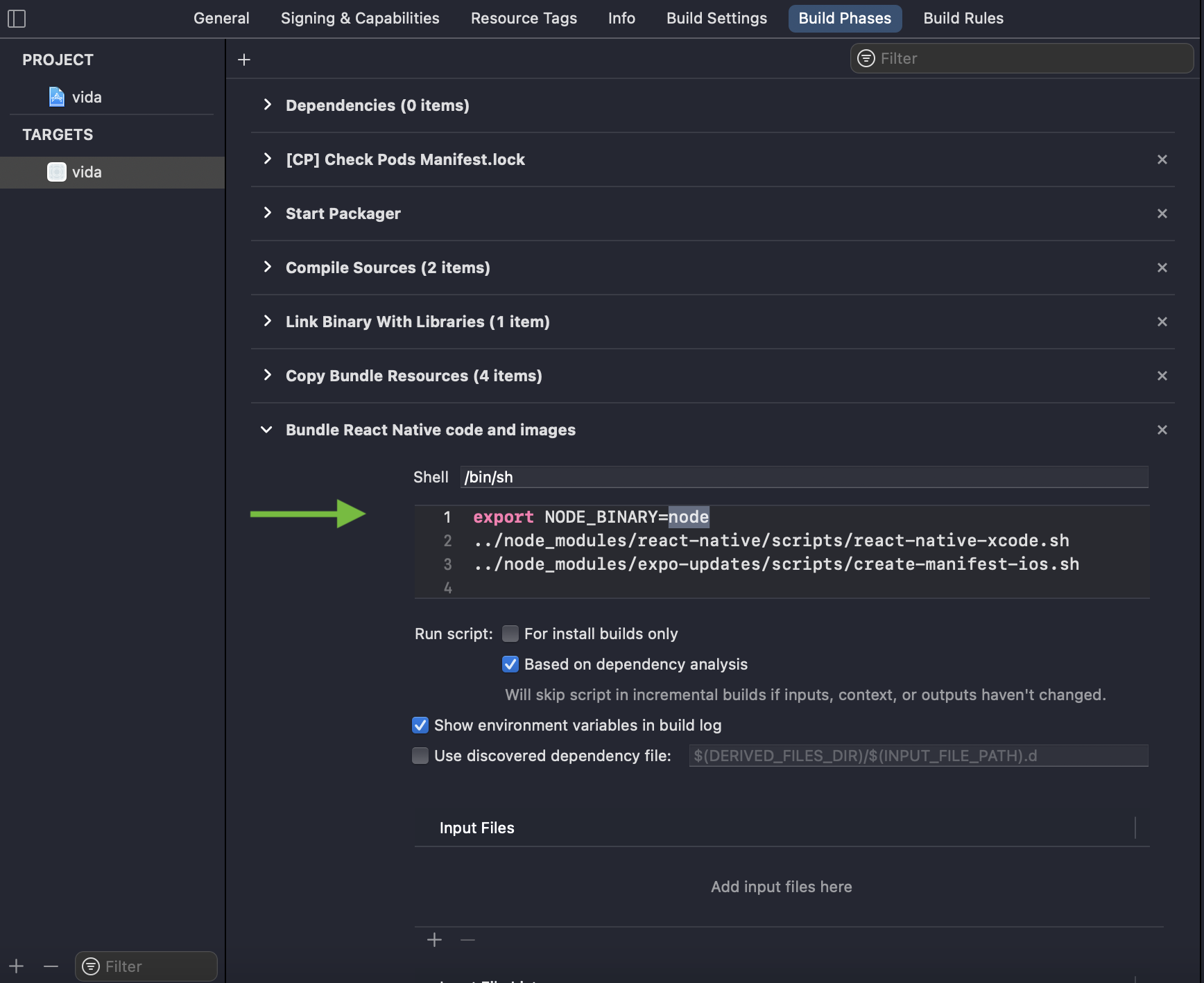Click the Input Files header
1204x983 pixels.
(x=477, y=828)
